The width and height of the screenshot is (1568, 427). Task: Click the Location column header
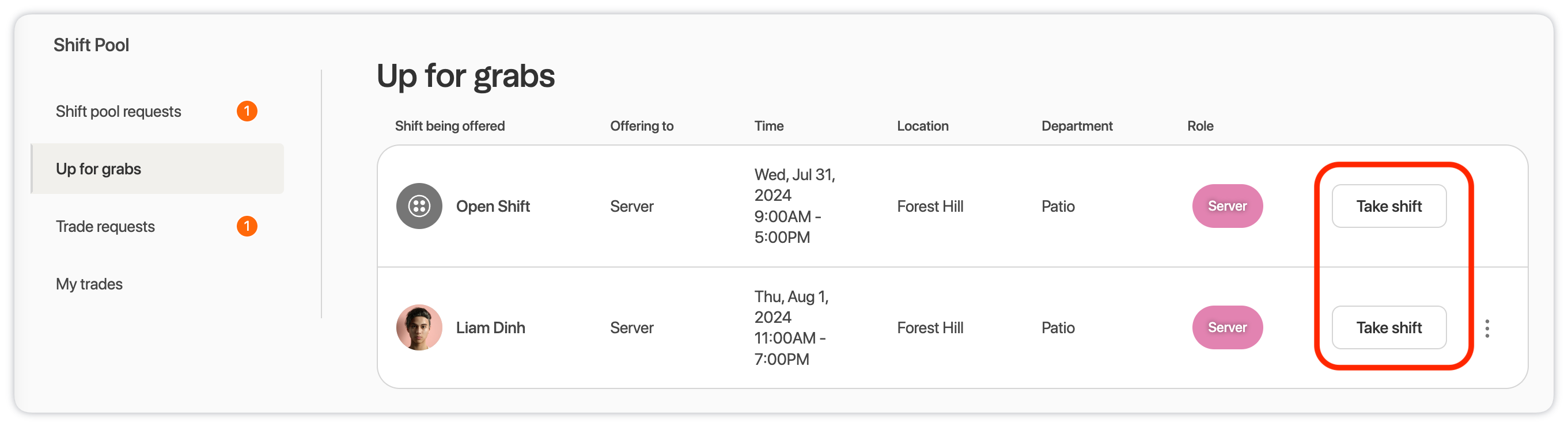pos(922,126)
